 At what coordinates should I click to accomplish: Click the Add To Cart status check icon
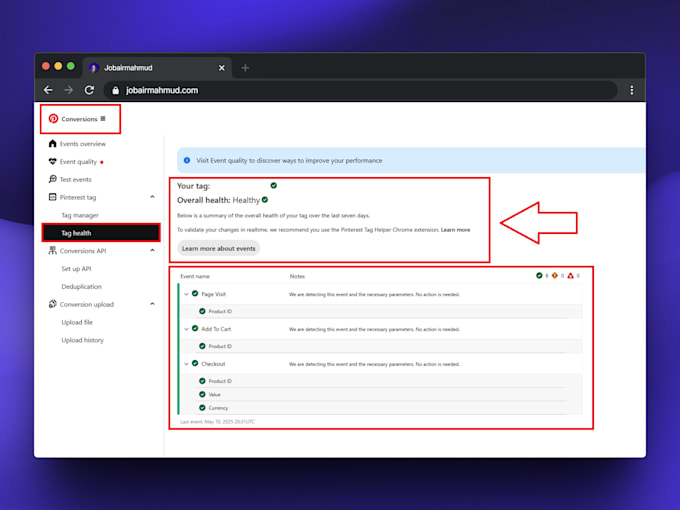(195, 329)
